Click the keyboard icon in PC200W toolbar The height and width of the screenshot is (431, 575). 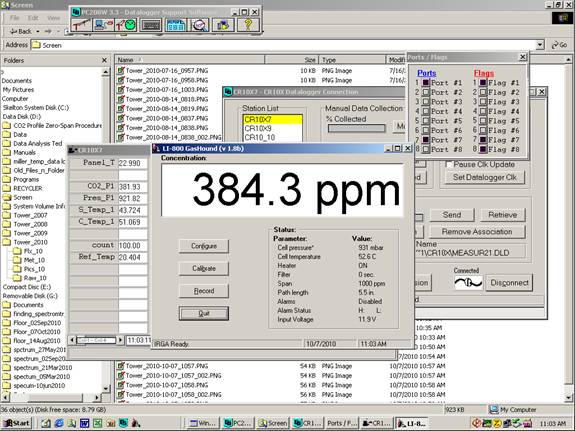coord(151,25)
